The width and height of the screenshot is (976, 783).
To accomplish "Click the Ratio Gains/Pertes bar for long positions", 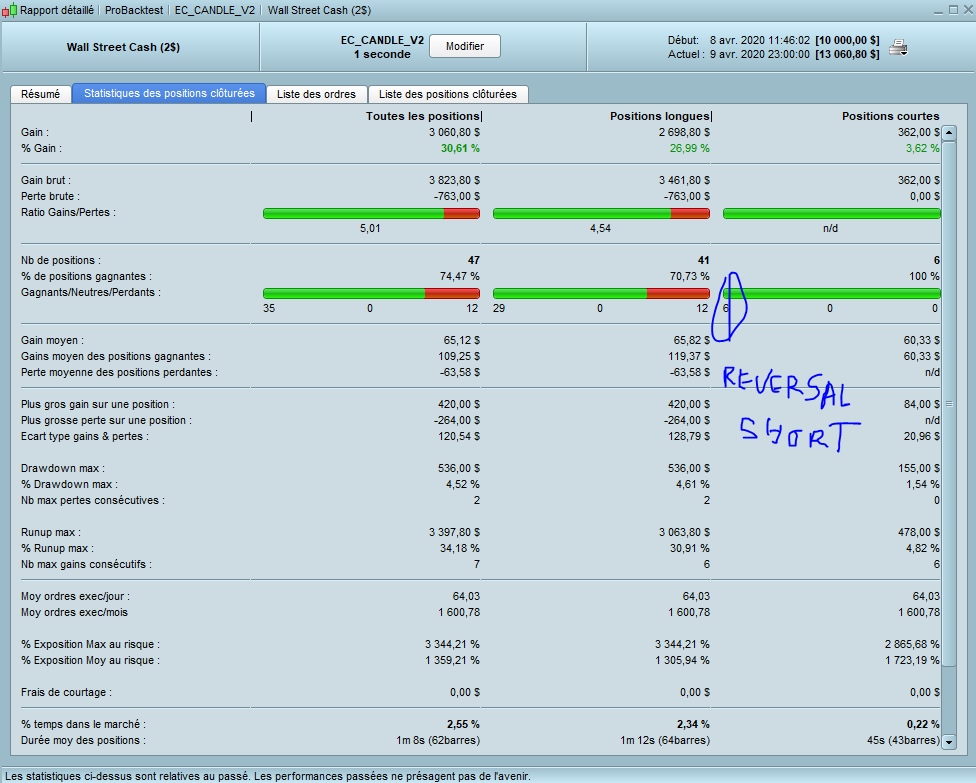I will (x=601, y=213).
